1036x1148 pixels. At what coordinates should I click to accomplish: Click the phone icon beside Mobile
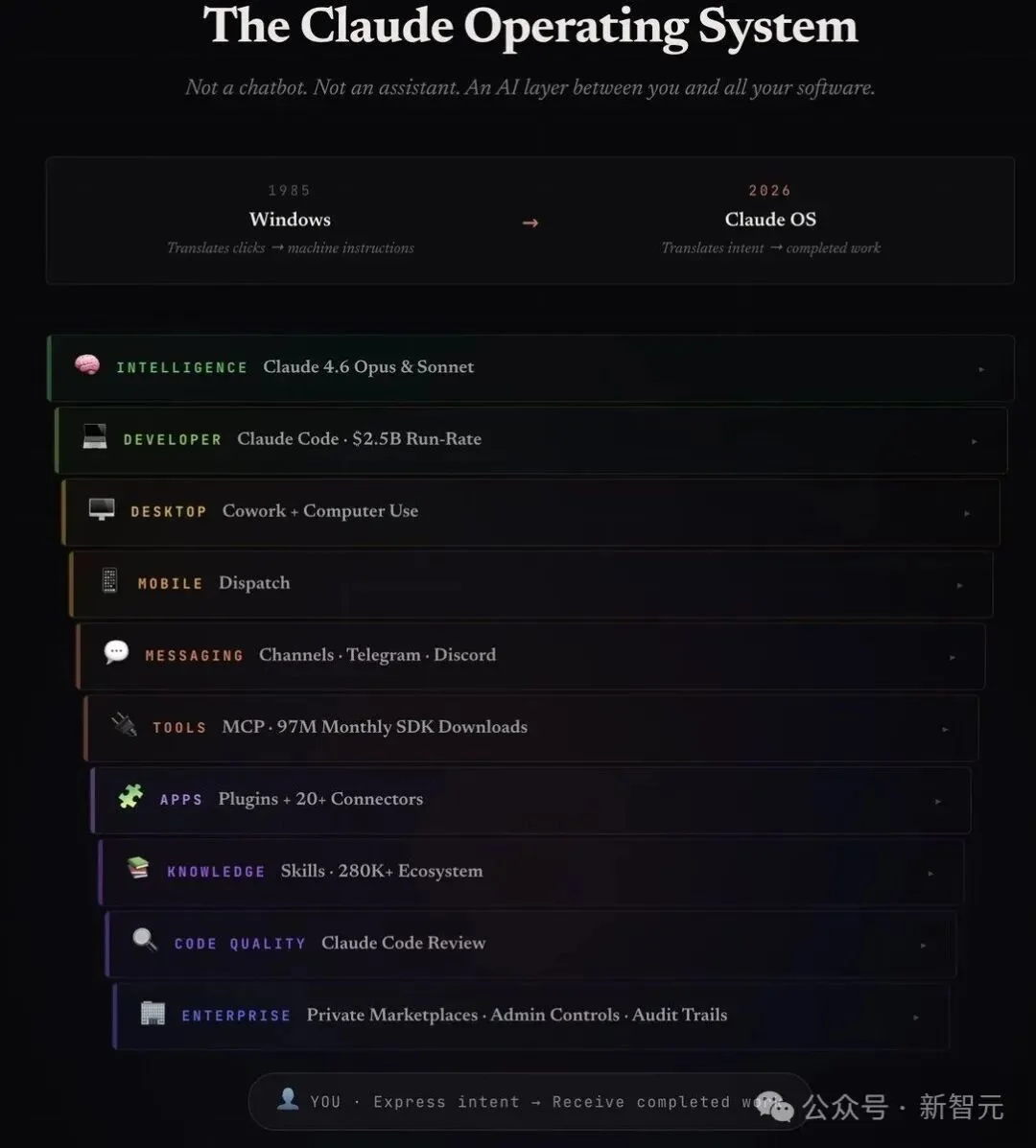click(x=109, y=581)
